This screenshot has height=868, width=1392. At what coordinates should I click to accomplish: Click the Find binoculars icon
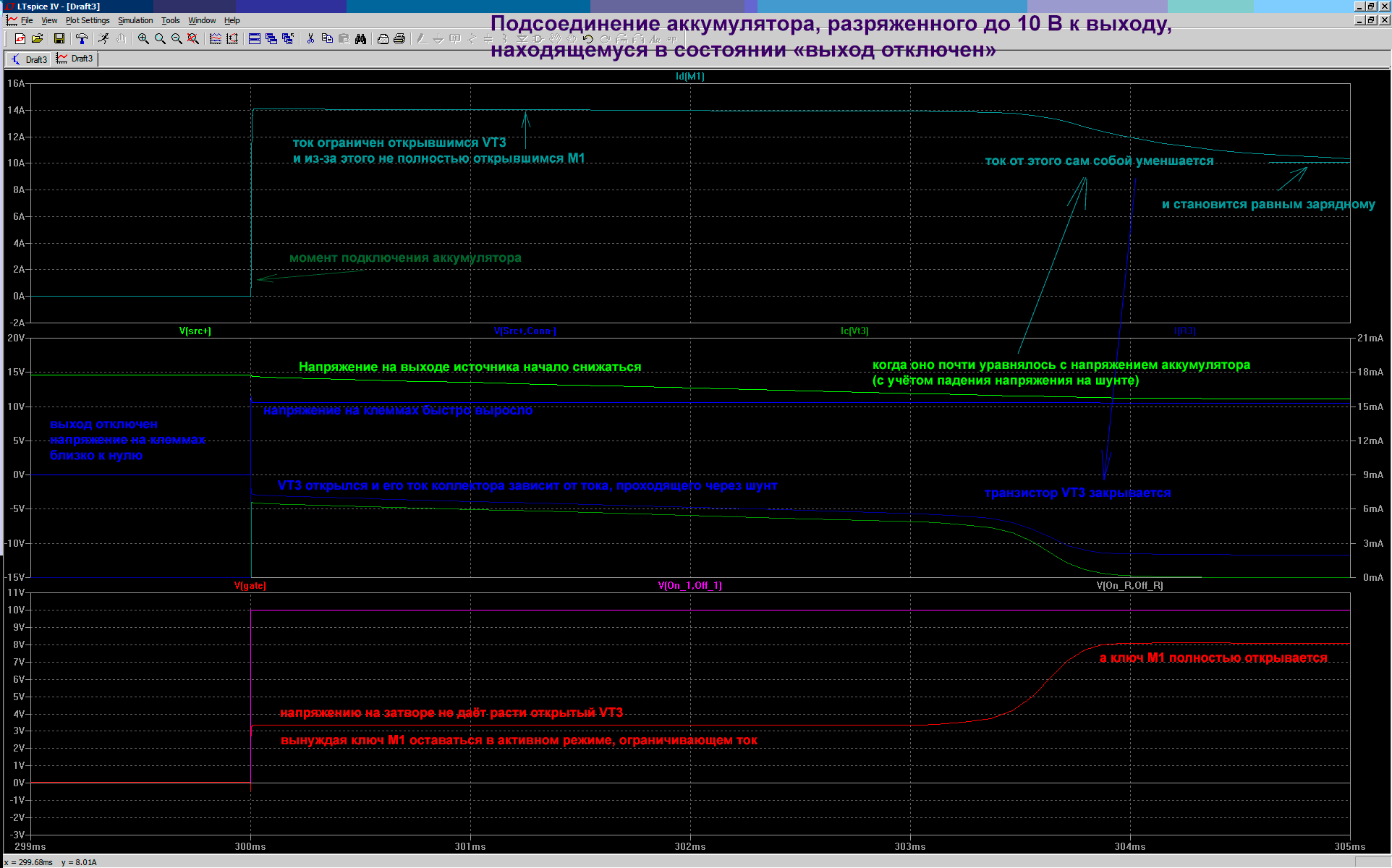click(360, 38)
